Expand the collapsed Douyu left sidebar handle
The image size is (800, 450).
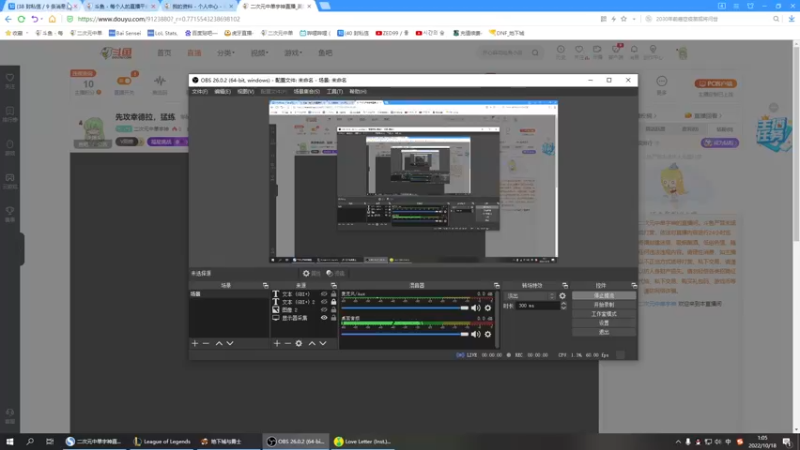click(22, 248)
